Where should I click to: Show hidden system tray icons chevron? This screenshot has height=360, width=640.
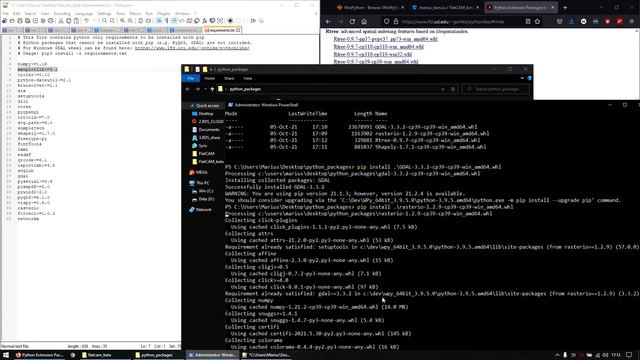557,355
